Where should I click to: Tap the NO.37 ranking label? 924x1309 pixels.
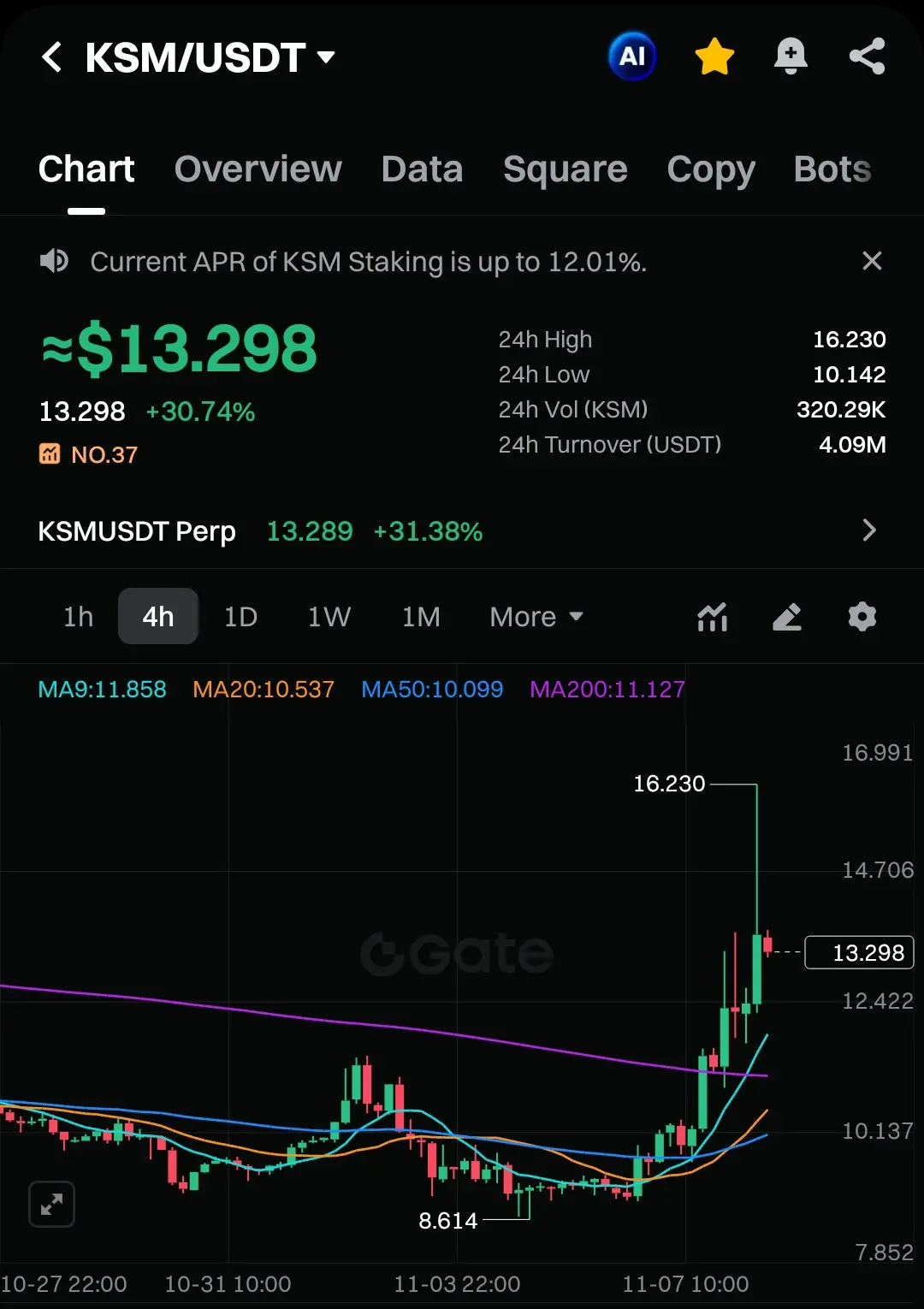coord(104,454)
